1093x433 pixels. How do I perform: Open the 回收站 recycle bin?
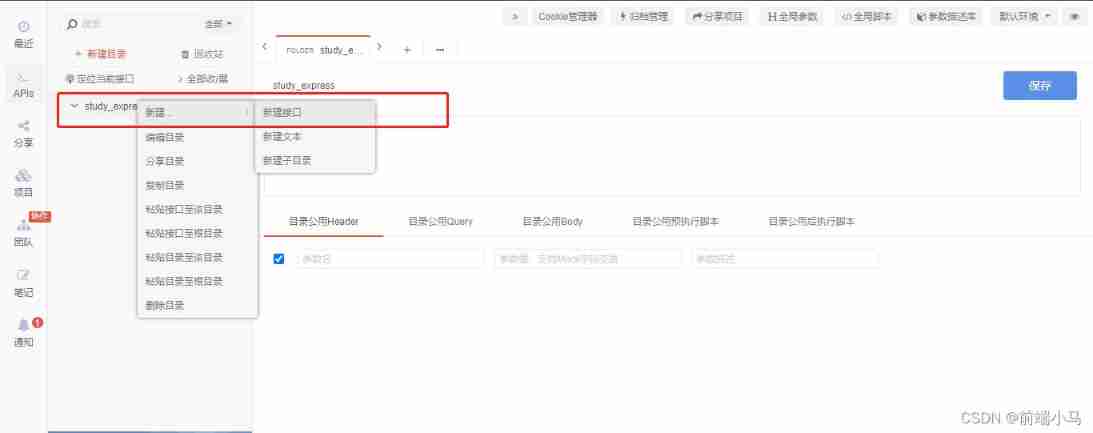pos(203,54)
